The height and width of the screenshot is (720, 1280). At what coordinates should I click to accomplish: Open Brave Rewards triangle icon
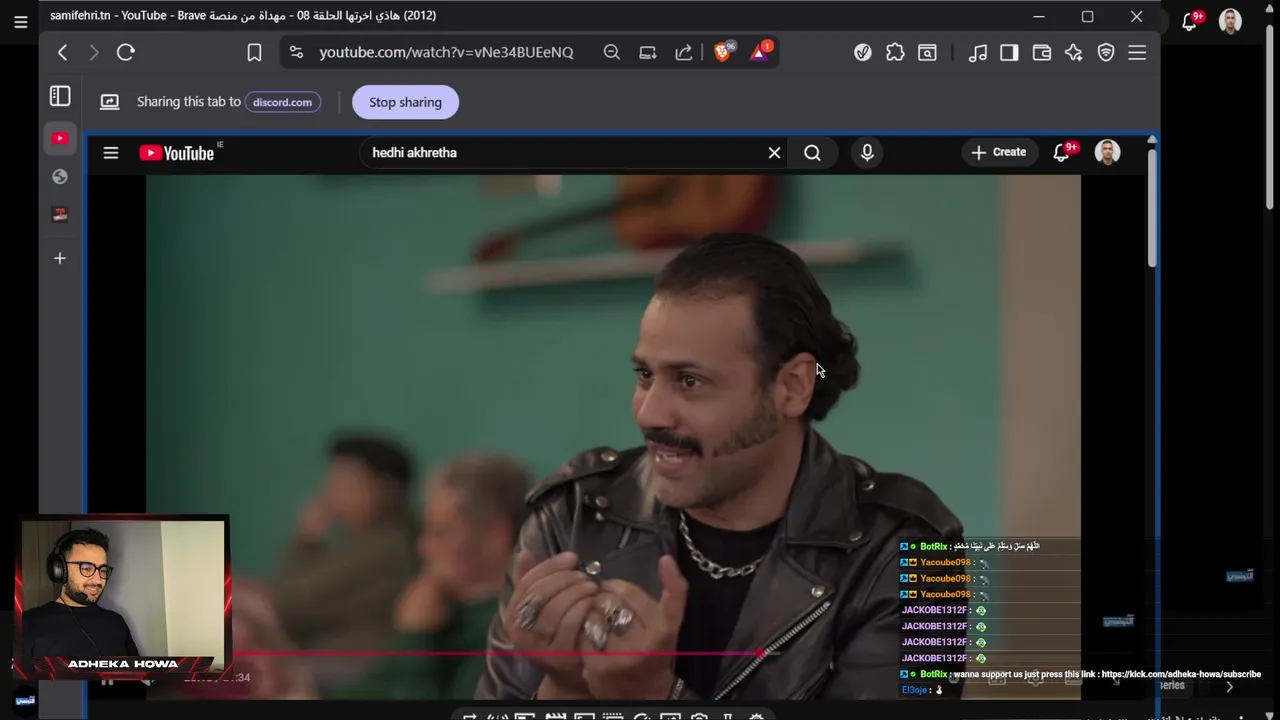click(x=760, y=52)
